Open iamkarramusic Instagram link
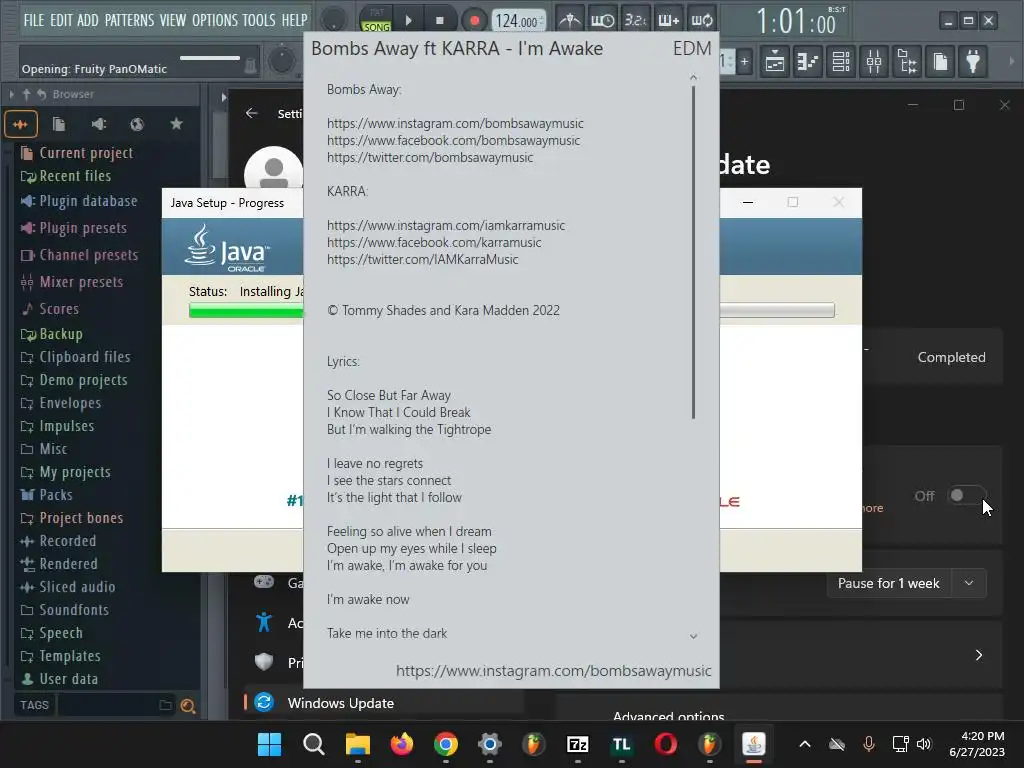 pyautogui.click(x=446, y=225)
